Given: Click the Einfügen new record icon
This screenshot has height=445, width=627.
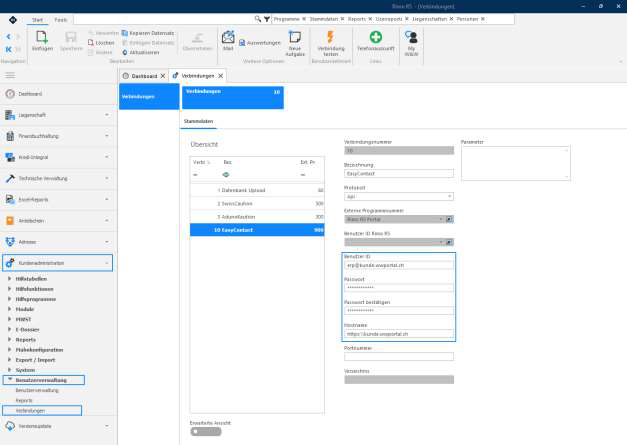Looking at the screenshot, I should coord(42,38).
